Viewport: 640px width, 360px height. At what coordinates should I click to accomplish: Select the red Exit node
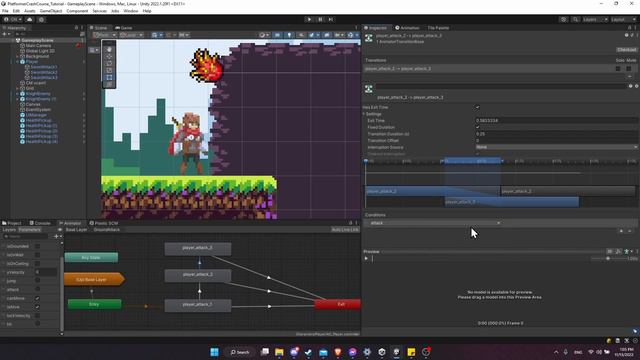coord(338,304)
